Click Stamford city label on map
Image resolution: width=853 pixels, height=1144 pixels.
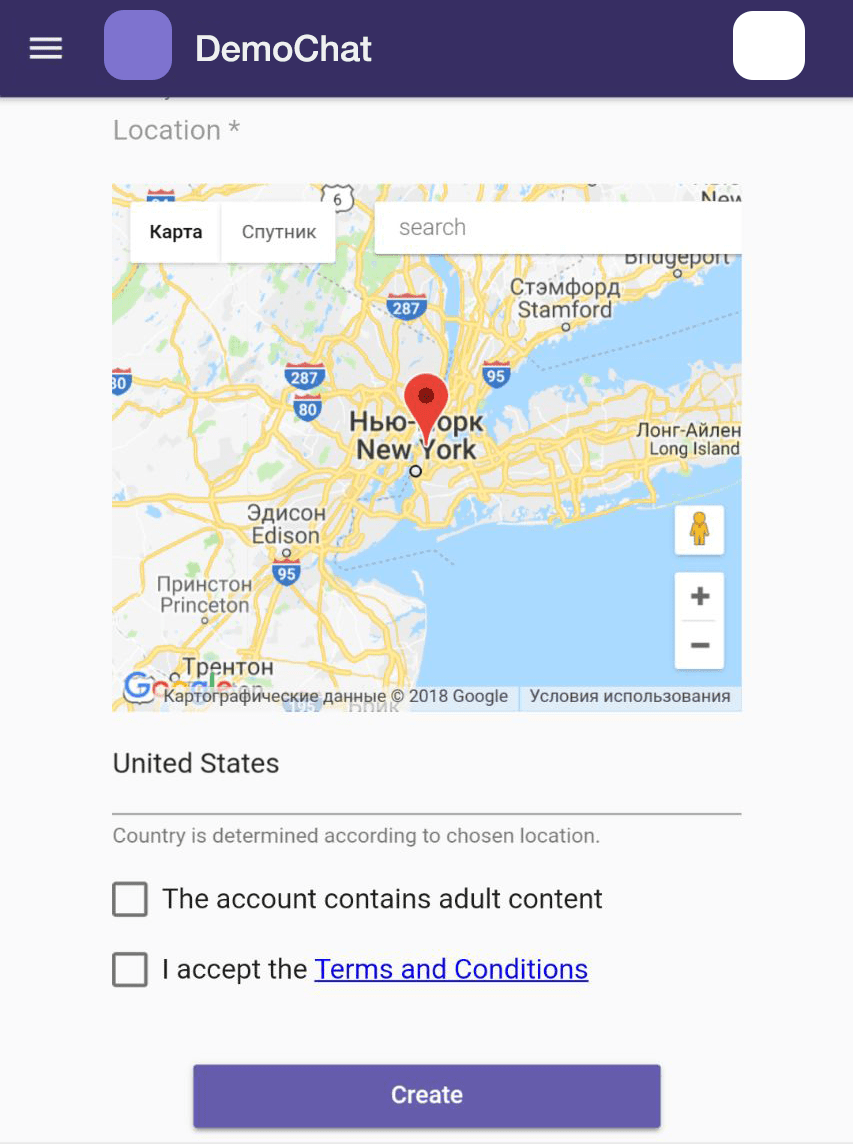pyautogui.click(x=565, y=310)
